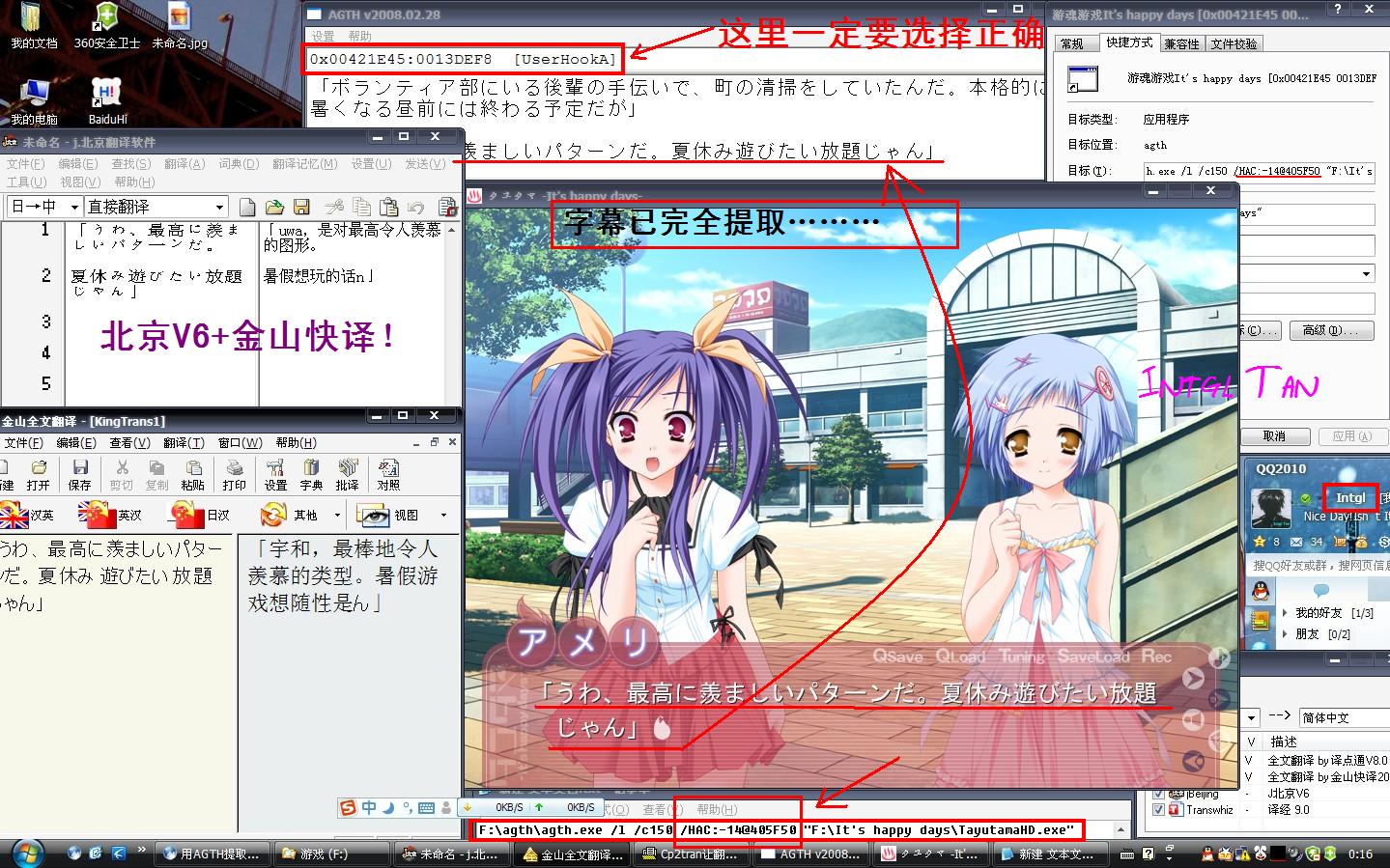Viewport: 1390px width, 868px height.
Task: Click QLoad in the game dialogue box
Action: 959,657
